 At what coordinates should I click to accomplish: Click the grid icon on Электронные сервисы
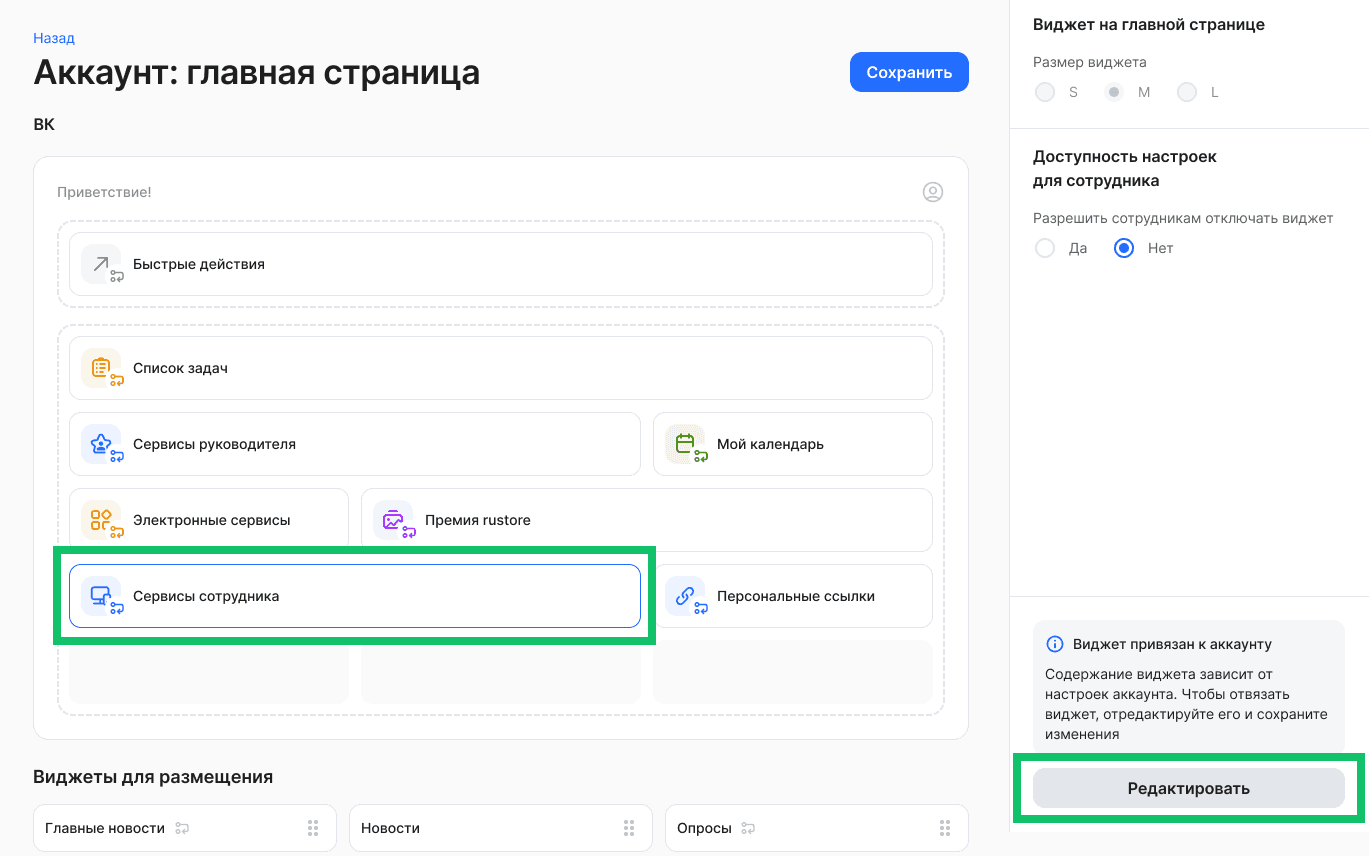[101, 520]
